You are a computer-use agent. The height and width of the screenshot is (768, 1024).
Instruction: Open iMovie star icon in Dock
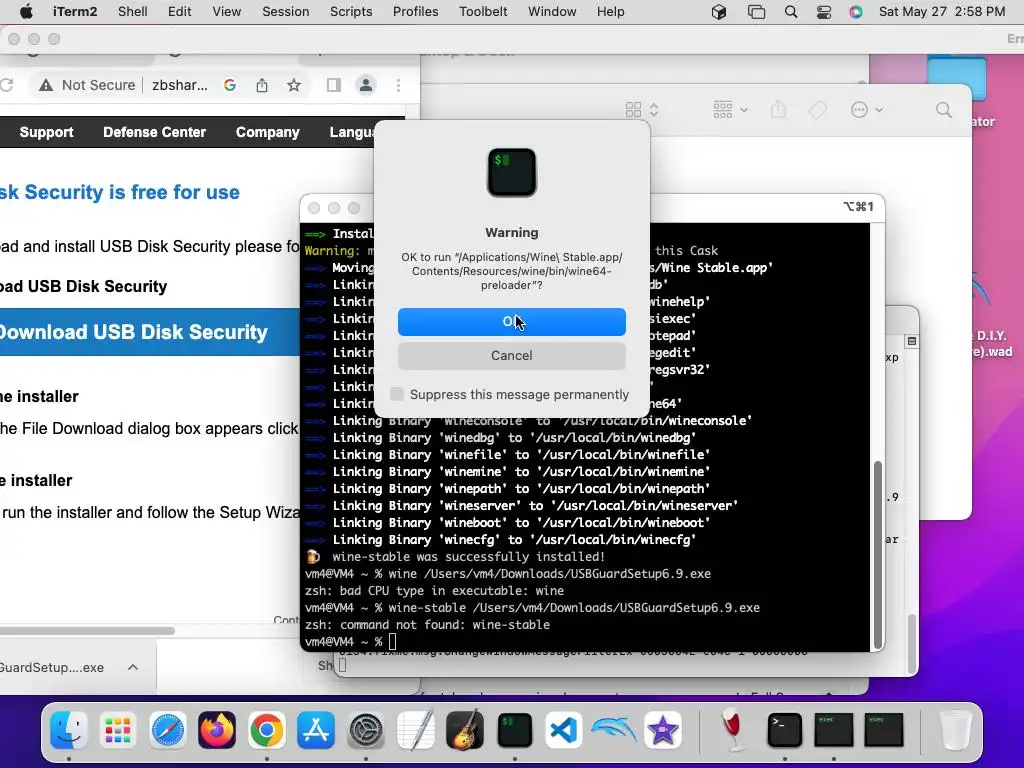pos(663,730)
